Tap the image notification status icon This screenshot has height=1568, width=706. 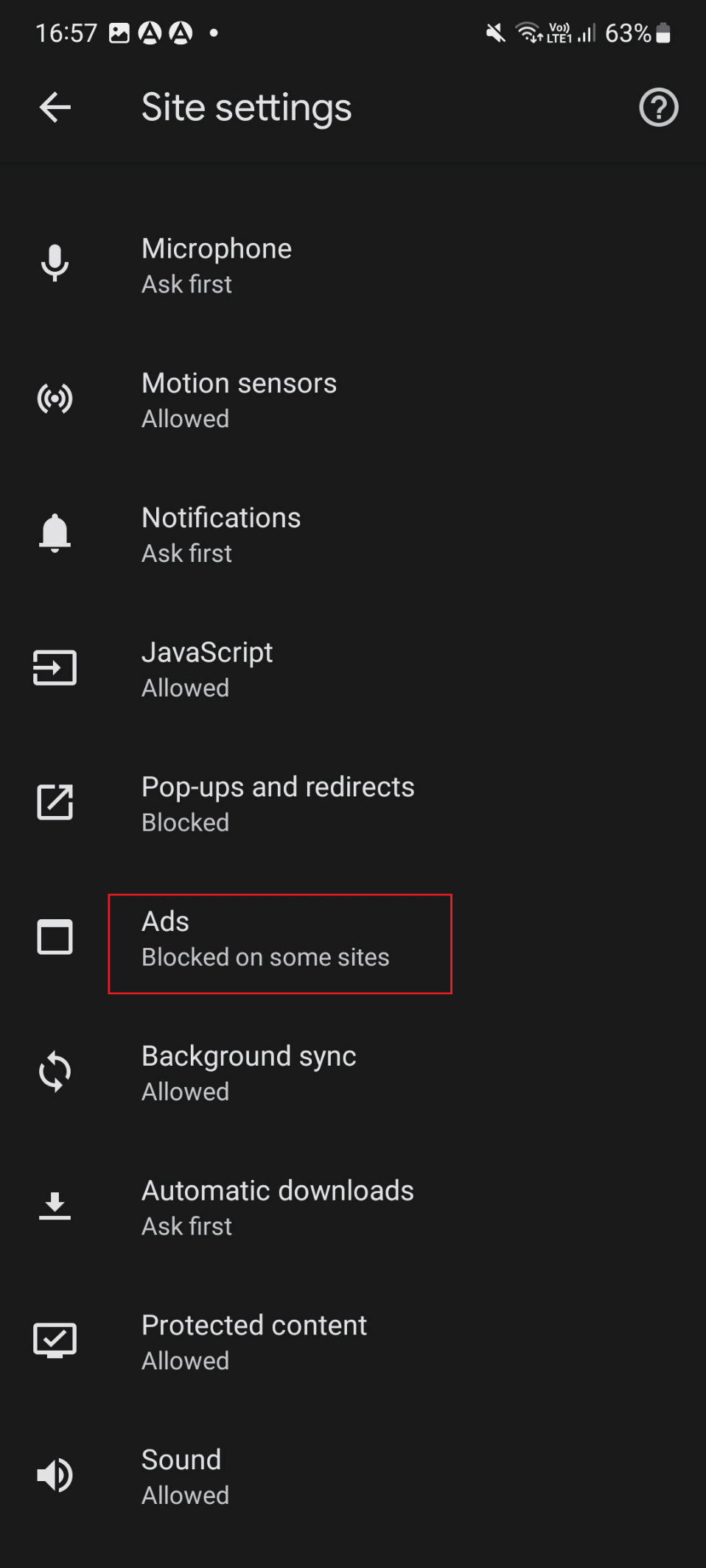[x=119, y=33]
